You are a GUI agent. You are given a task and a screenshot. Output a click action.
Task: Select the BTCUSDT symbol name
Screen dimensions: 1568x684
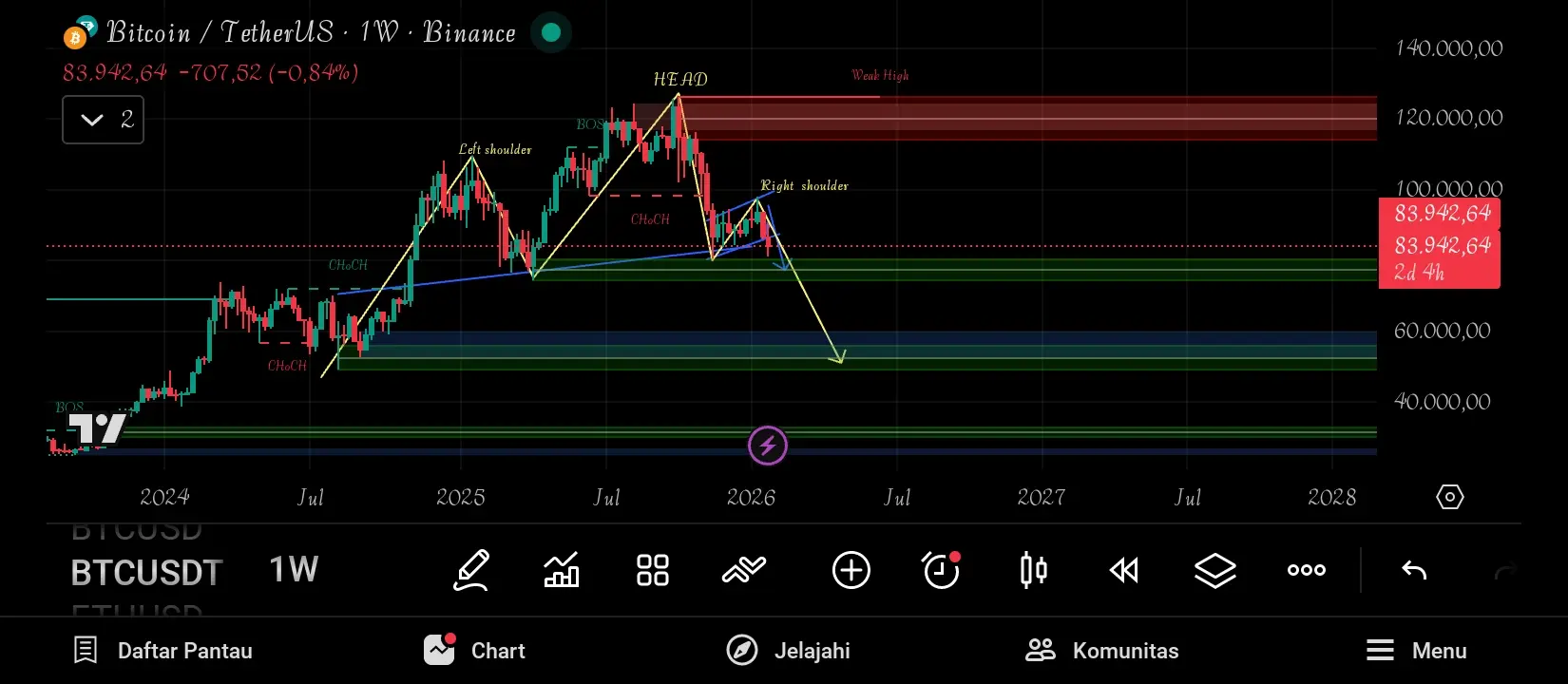[x=146, y=573]
